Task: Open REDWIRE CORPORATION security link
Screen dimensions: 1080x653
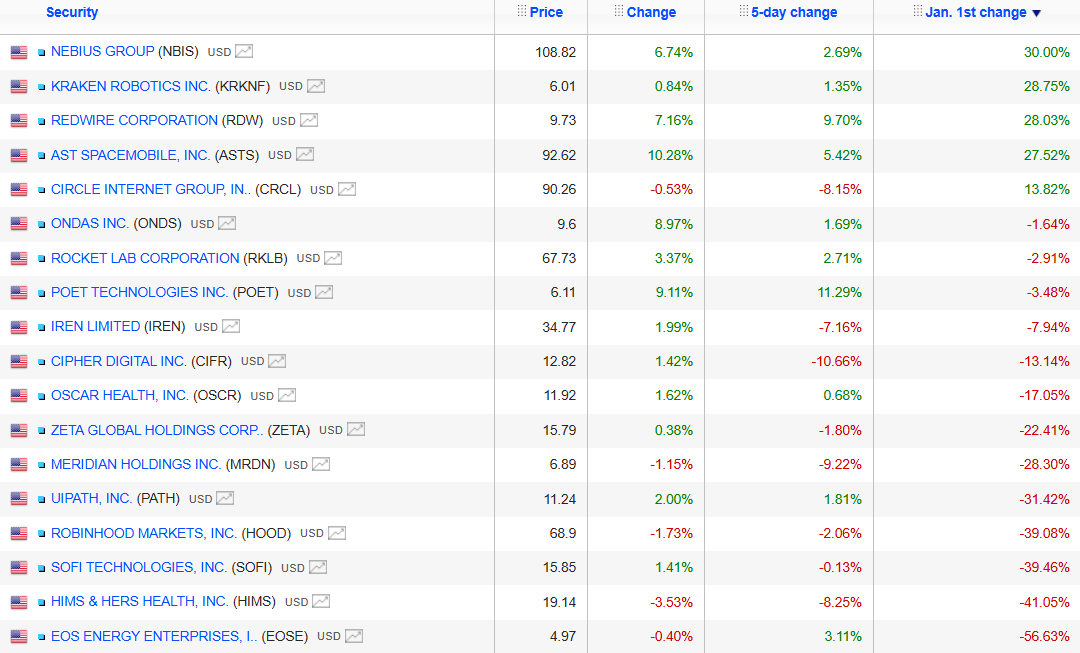Action: 134,121
